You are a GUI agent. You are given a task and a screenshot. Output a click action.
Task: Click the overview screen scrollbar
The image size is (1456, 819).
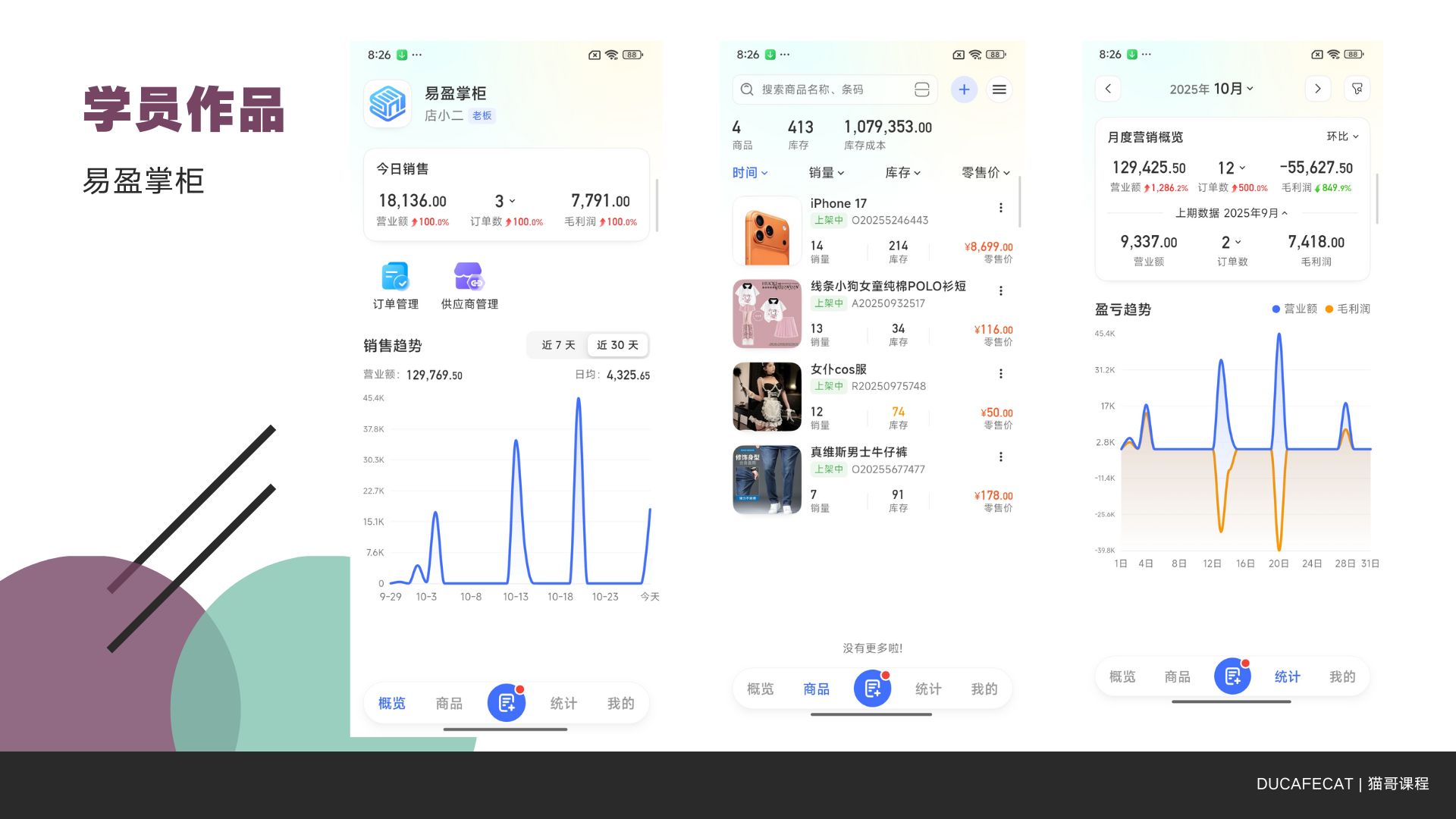coord(657,206)
